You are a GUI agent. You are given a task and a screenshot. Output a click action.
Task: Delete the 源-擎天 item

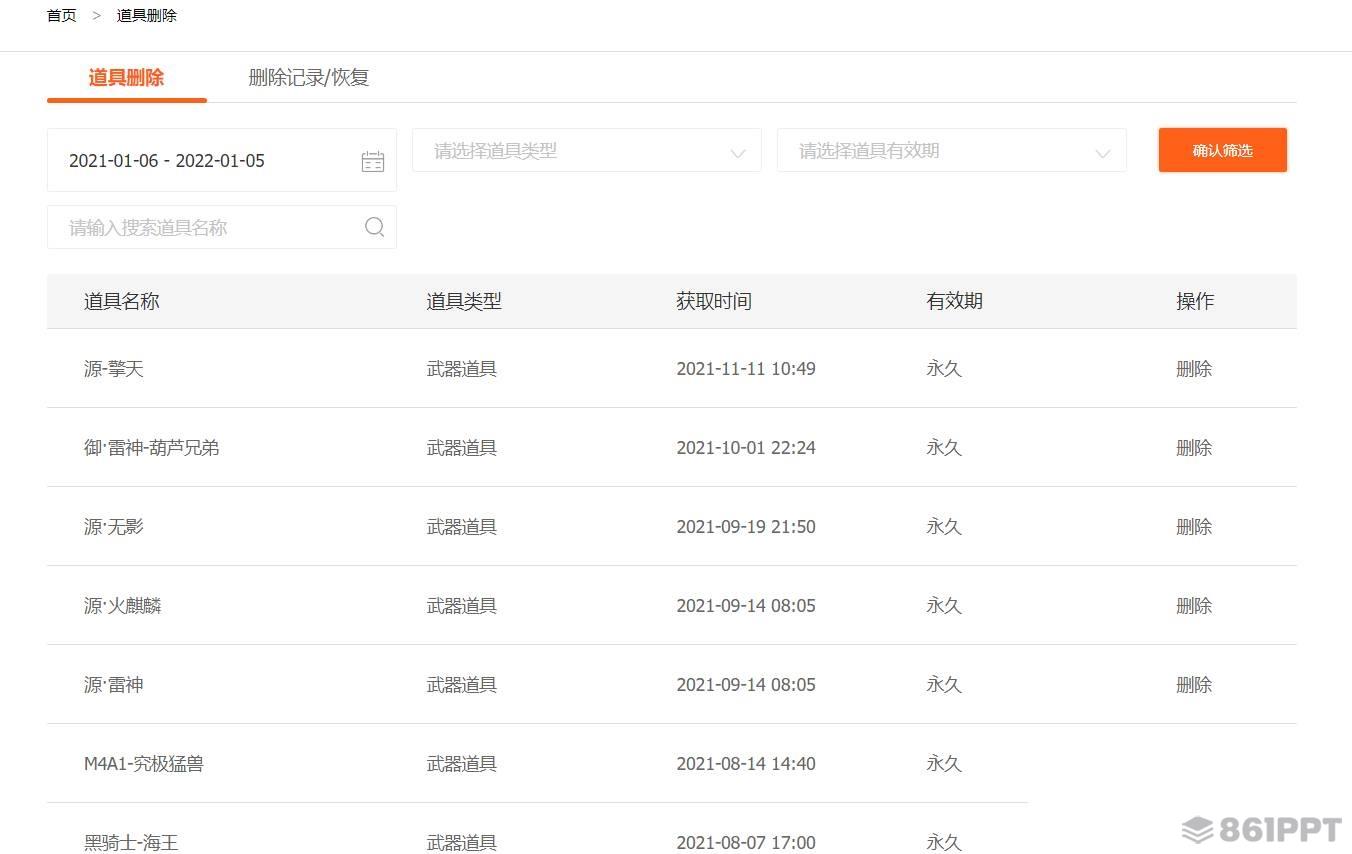(x=1194, y=369)
